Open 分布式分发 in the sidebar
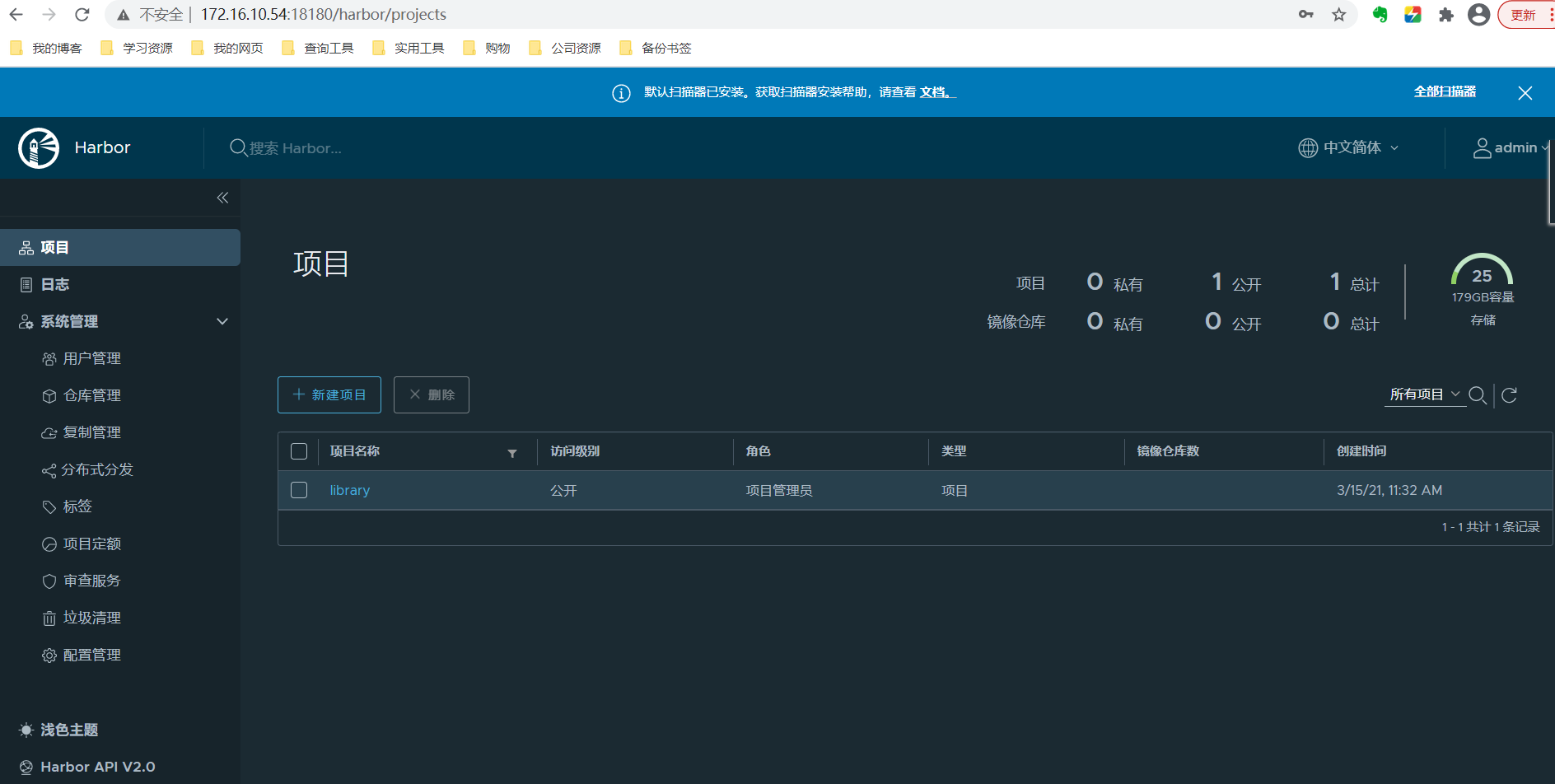 point(97,469)
